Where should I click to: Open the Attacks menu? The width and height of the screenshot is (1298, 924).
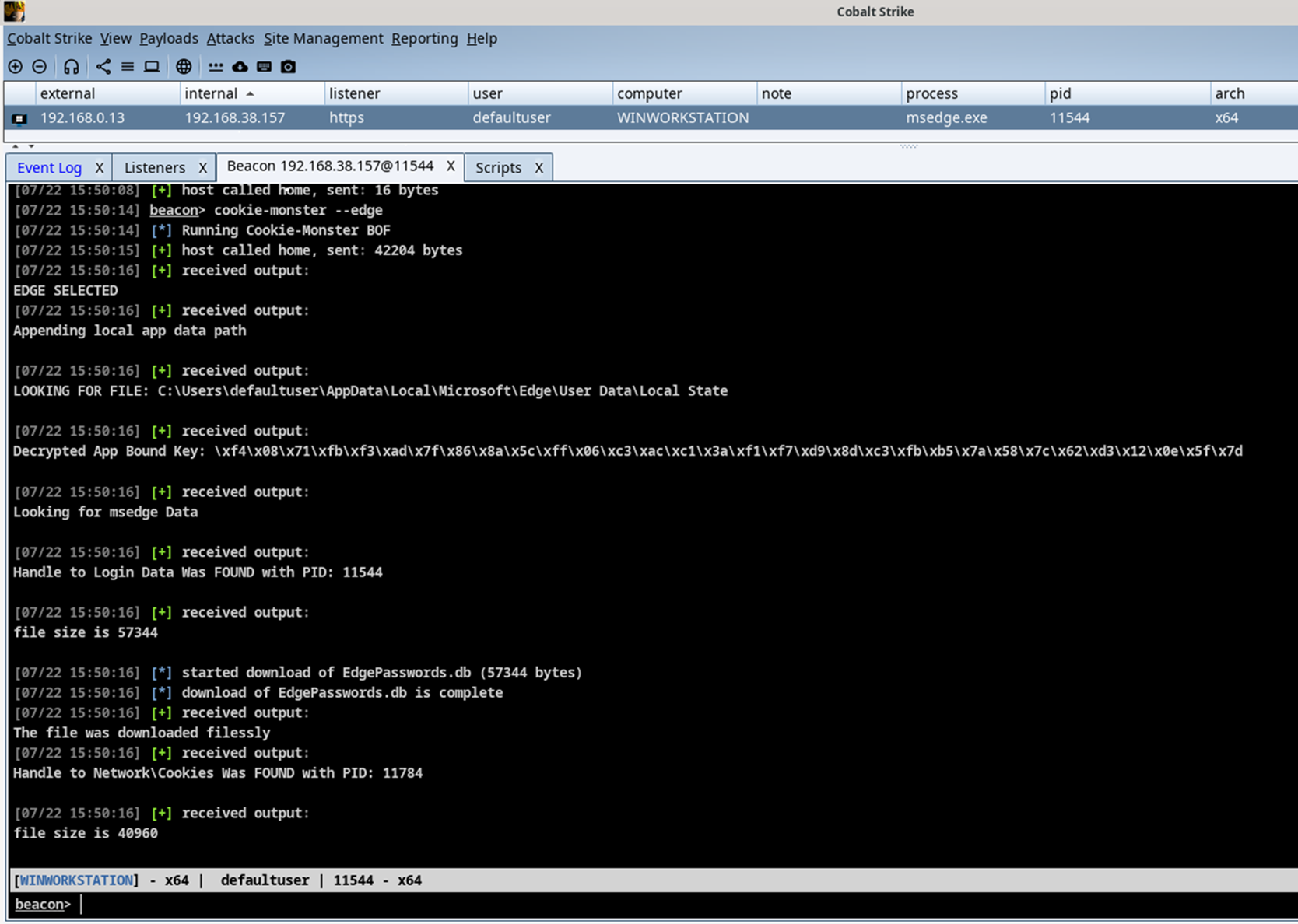coord(230,38)
